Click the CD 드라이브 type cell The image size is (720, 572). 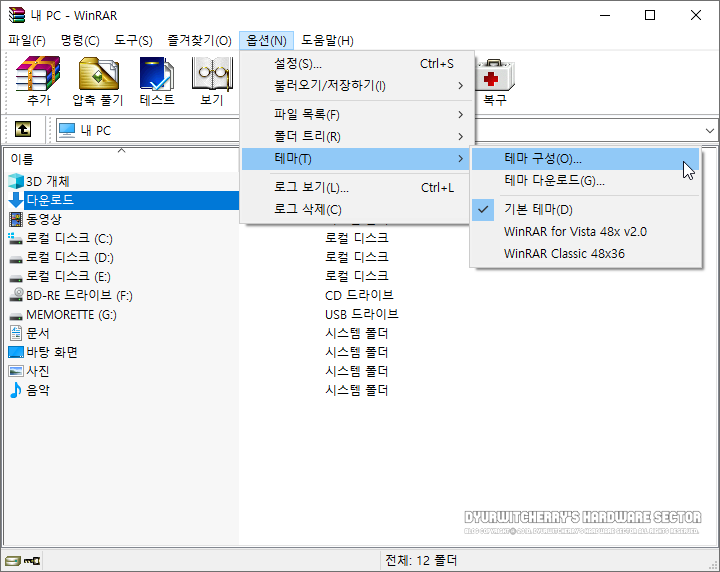coord(359,295)
